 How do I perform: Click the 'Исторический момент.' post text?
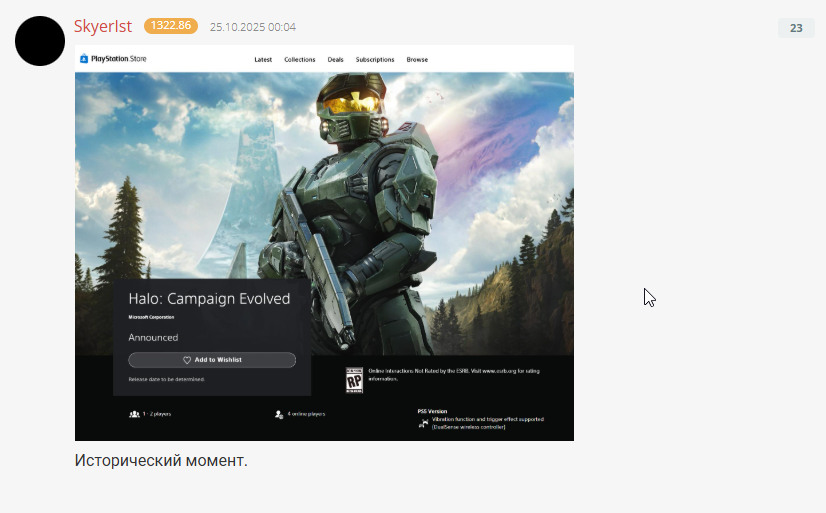161,460
